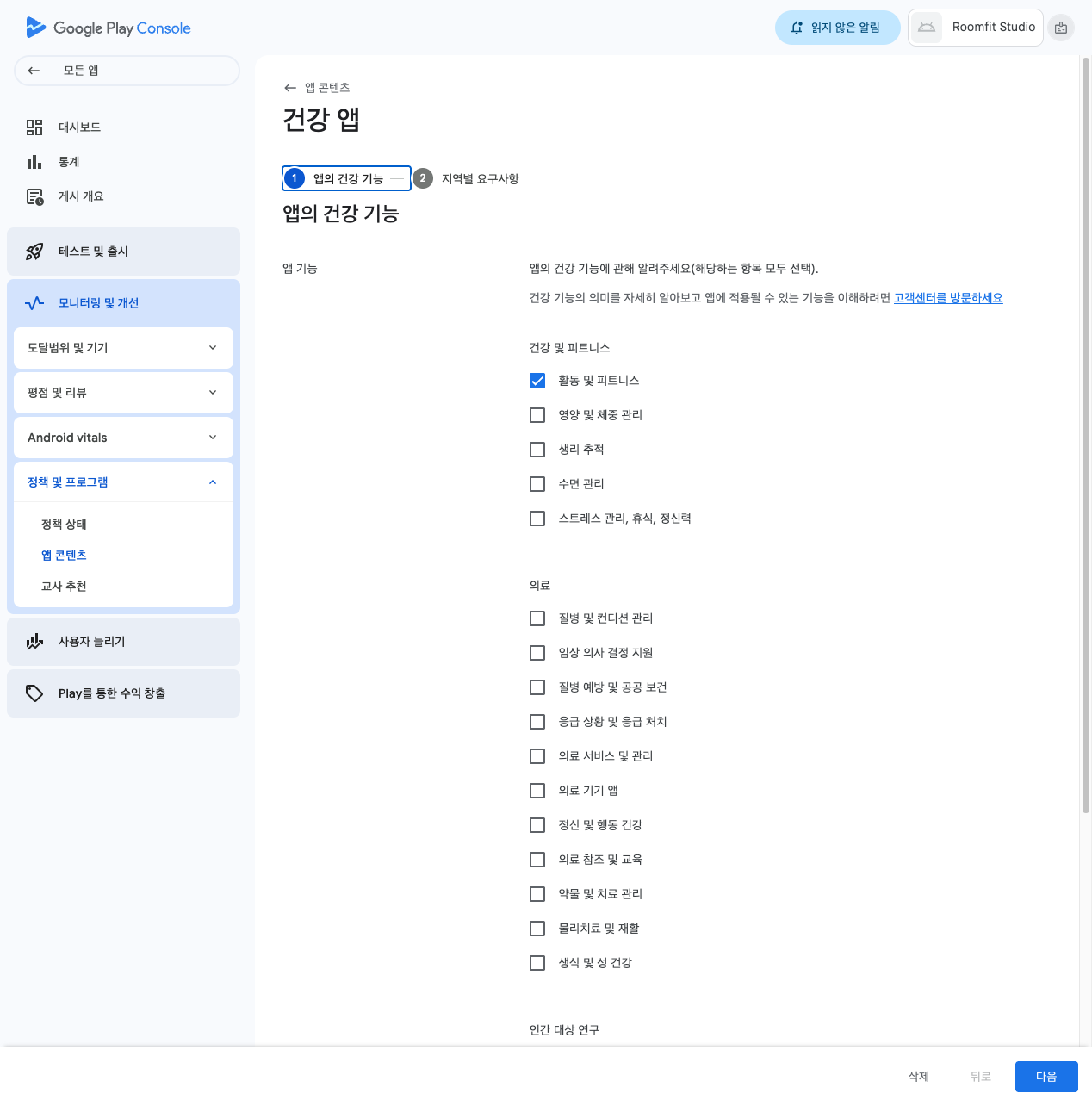This screenshot has width=1092, height=1106.
Task: Click the 사용자 늘리기 growth icon
Action: [x=34, y=642]
